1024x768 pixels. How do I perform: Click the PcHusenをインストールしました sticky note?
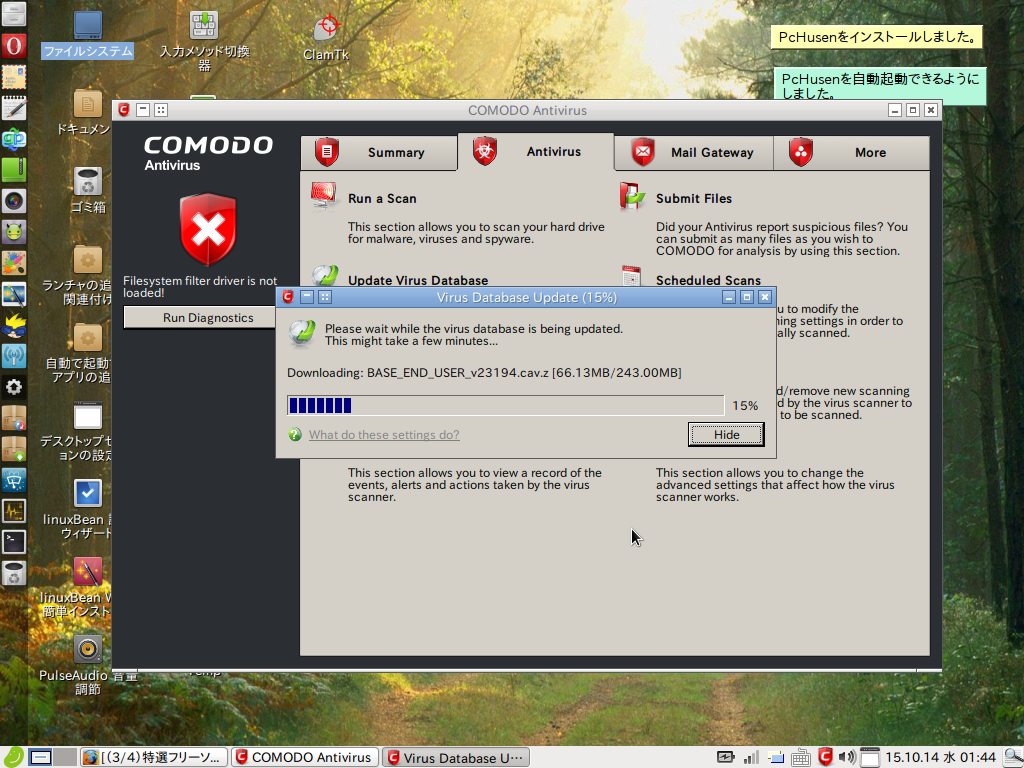point(876,37)
